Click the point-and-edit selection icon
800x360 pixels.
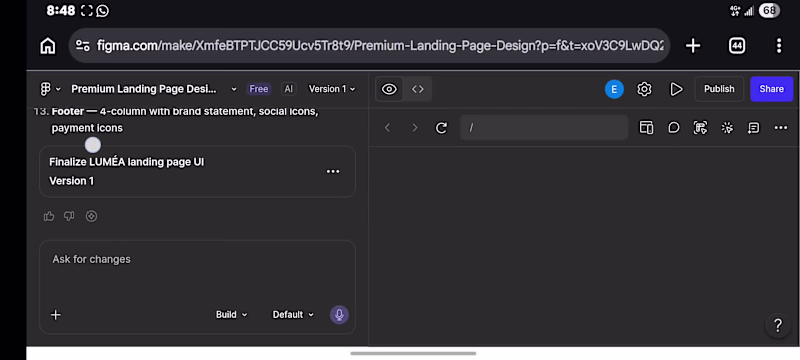[x=701, y=128]
